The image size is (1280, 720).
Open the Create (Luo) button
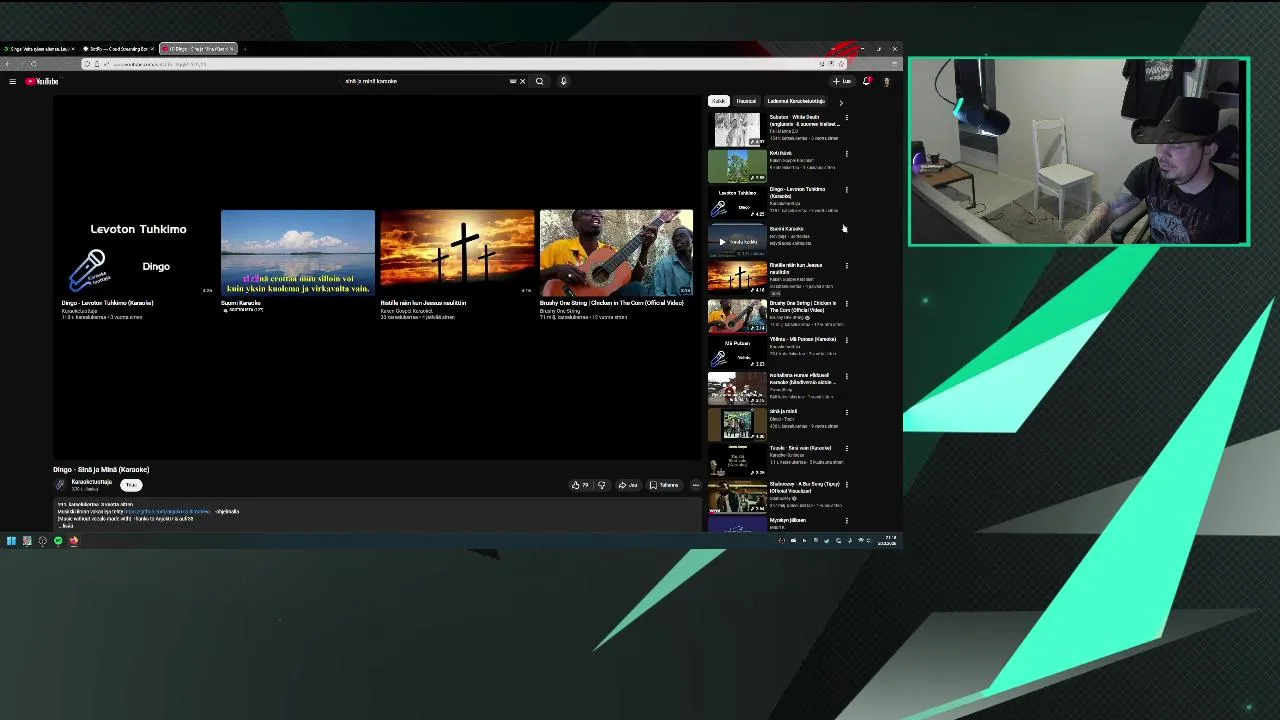(842, 81)
